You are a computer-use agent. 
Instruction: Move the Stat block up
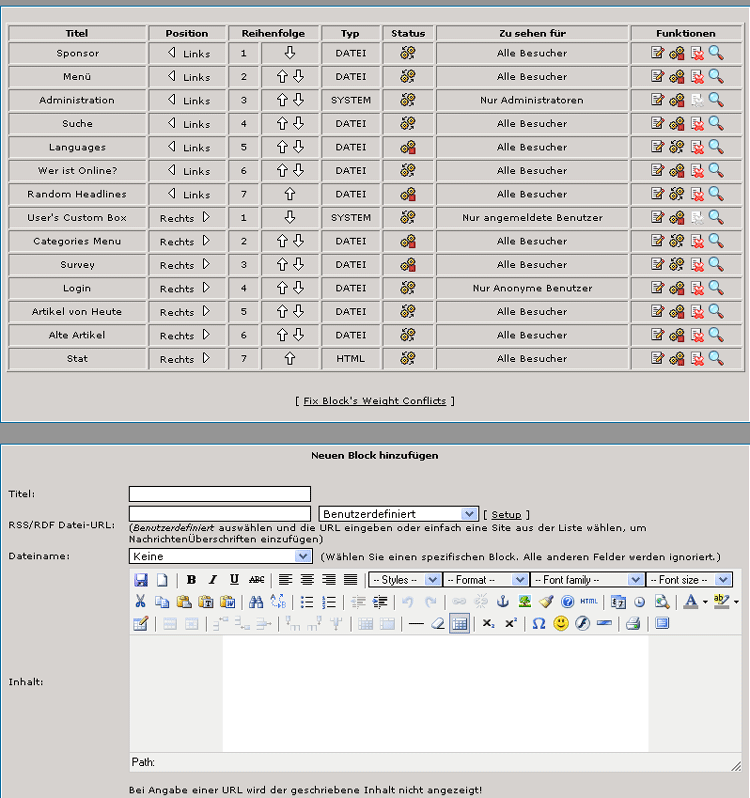click(290, 359)
